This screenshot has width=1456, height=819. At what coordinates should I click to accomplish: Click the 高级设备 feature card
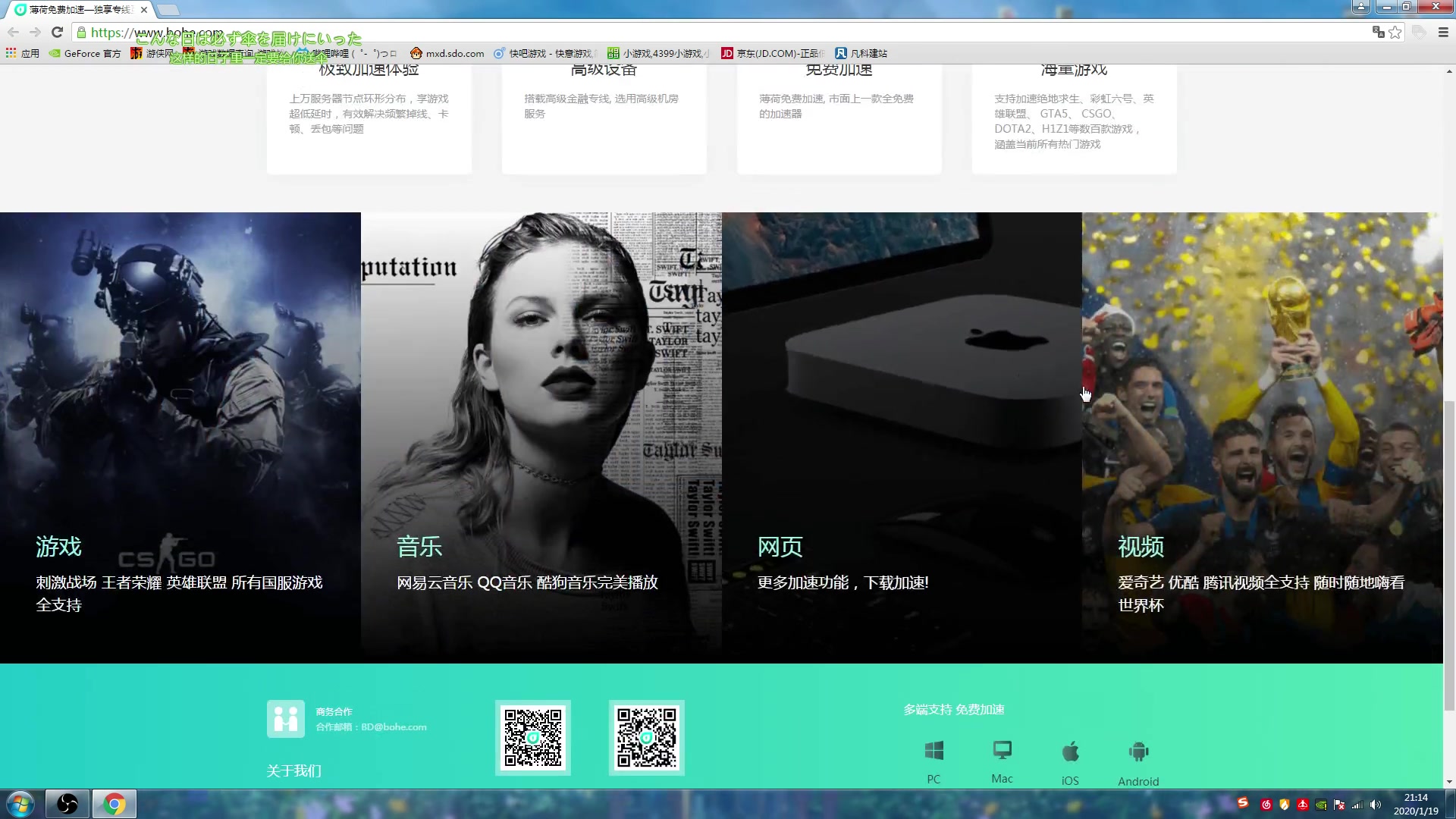(604, 119)
